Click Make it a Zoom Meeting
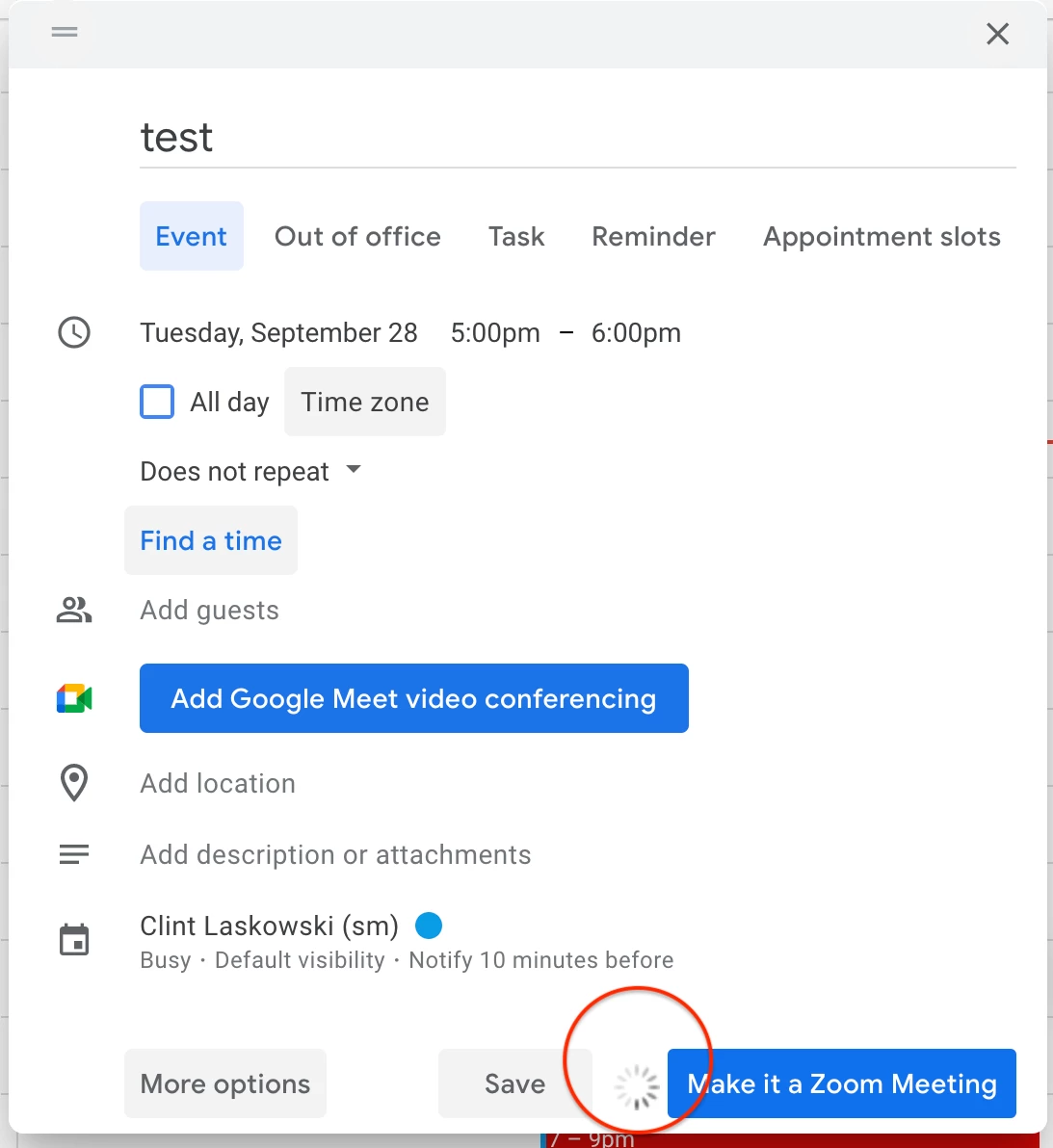The image size is (1053, 1148). (x=841, y=1083)
